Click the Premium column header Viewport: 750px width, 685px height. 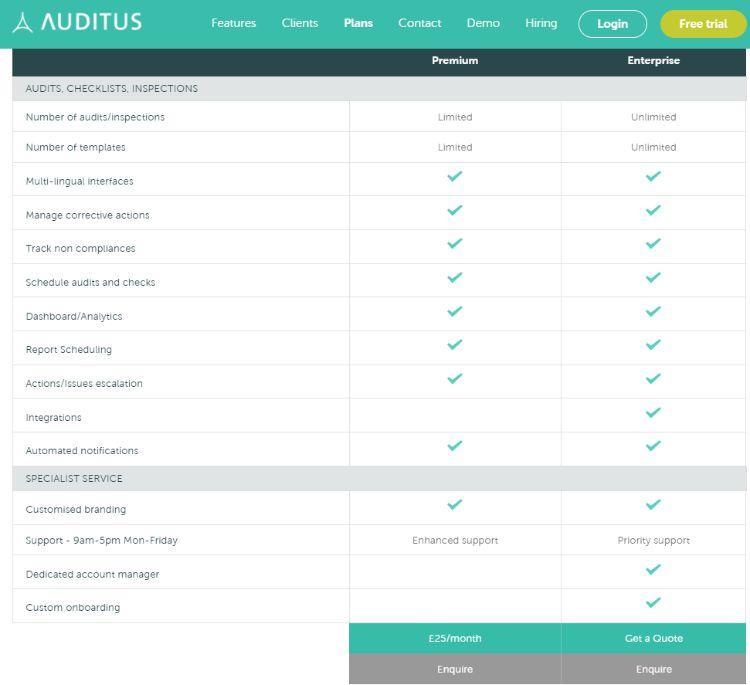click(455, 60)
